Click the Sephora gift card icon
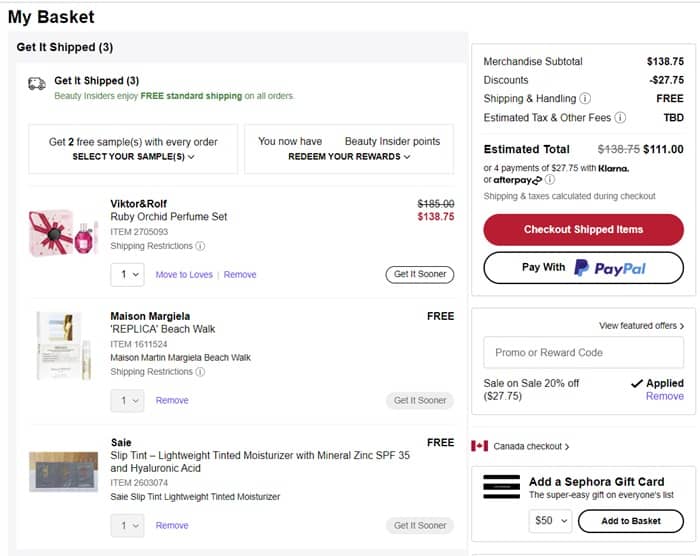The image size is (700, 556). coord(501,487)
